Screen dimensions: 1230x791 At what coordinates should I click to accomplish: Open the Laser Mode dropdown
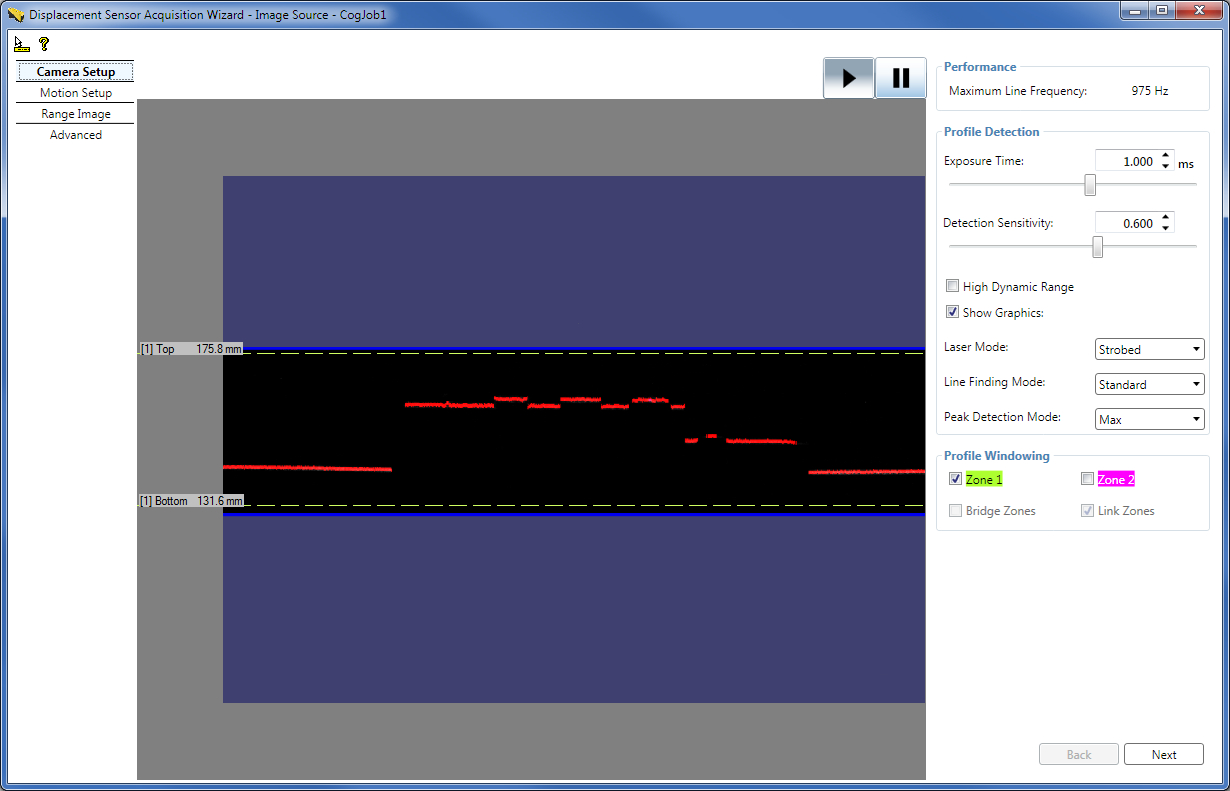1148,349
